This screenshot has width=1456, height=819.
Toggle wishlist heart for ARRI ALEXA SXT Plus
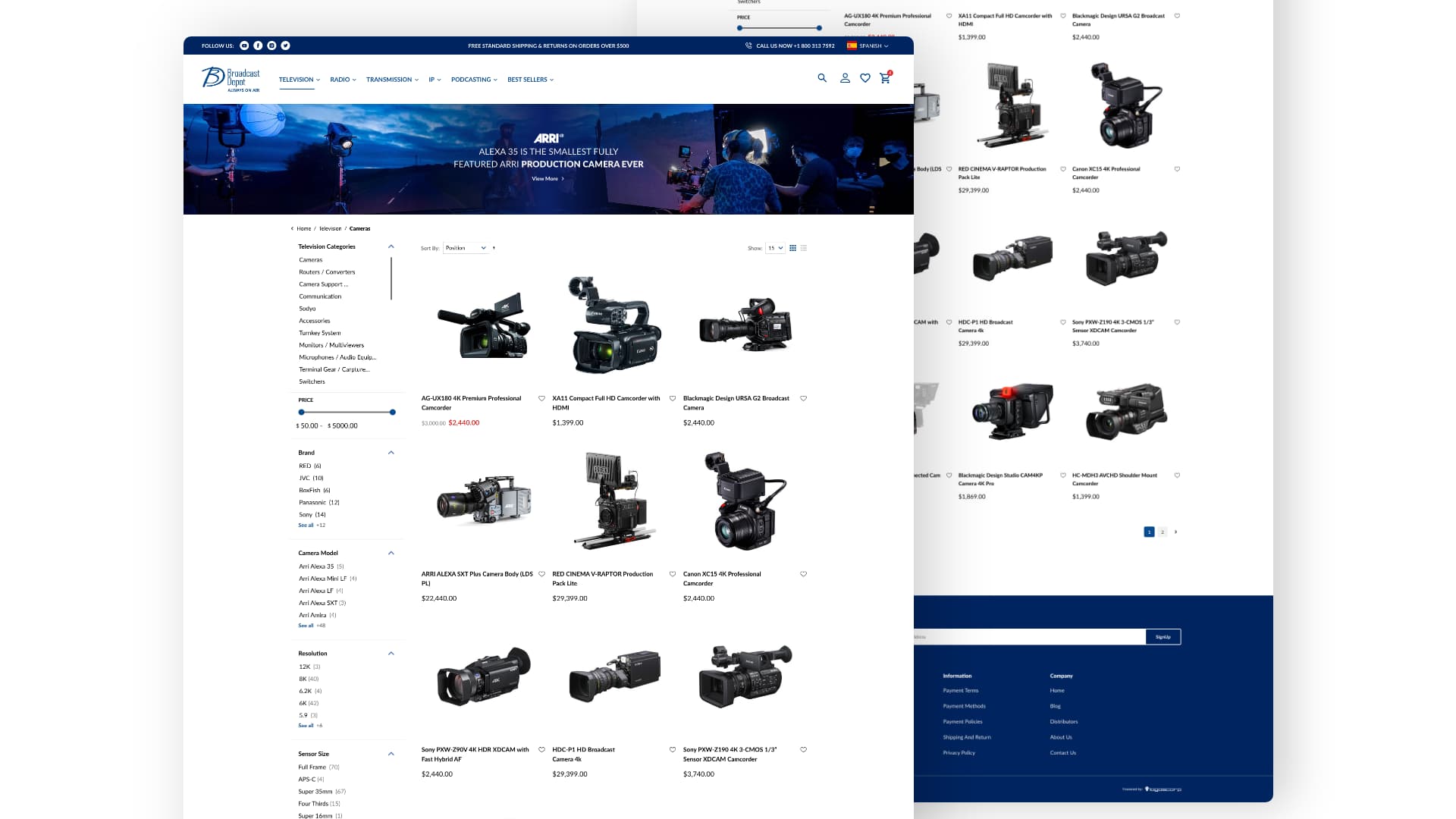(541, 574)
